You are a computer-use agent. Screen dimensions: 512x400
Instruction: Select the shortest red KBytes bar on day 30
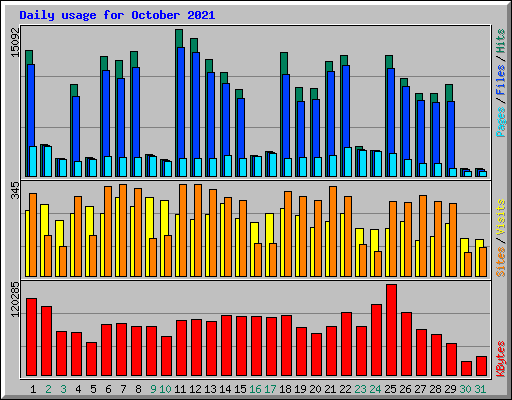[466, 368]
